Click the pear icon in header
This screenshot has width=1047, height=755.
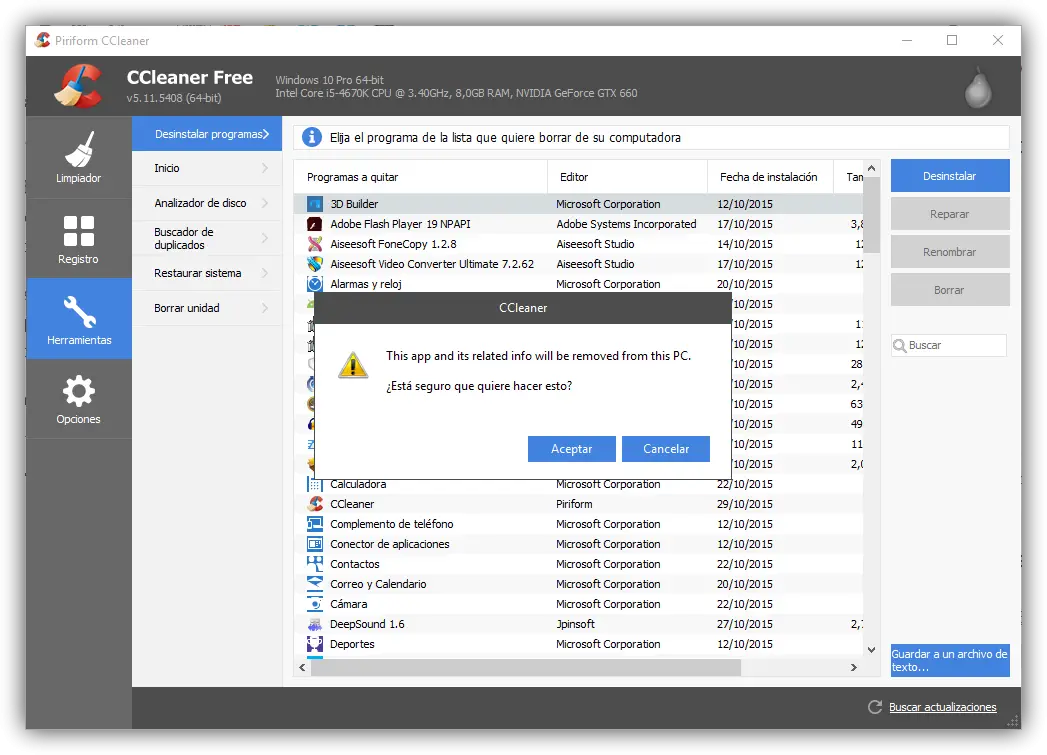(978, 87)
